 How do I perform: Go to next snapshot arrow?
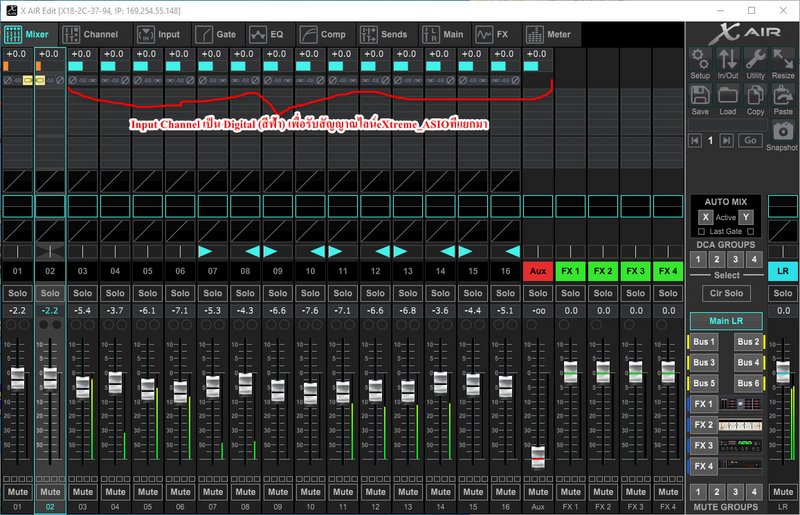[727, 140]
